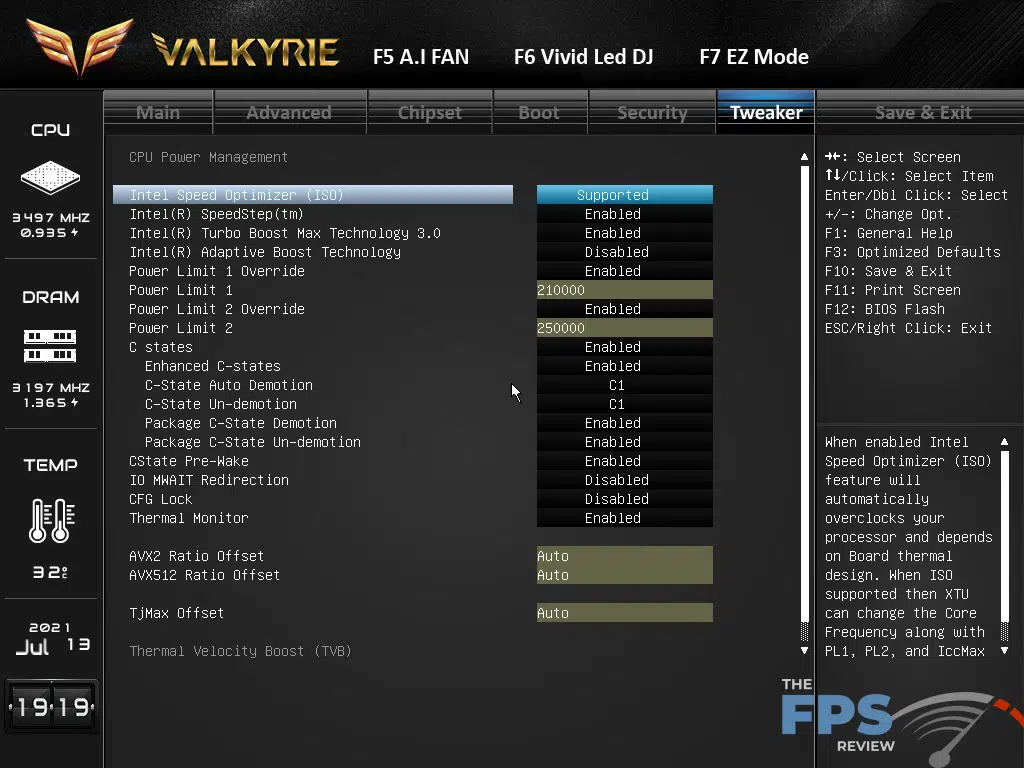Change Power Limit 1 Override value
Image resolution: width=1024 pixels, height=768 pixels.
click(x=624, y=270)
